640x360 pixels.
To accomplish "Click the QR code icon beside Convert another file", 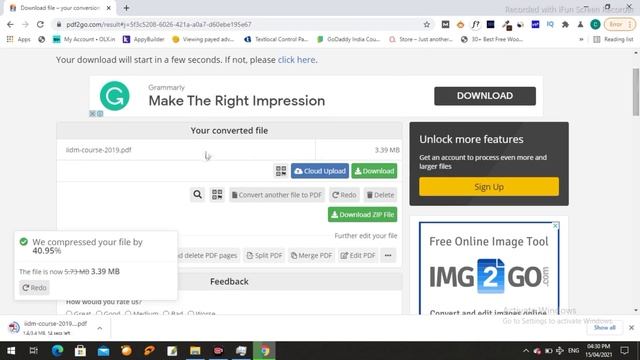I will [217, 195].
